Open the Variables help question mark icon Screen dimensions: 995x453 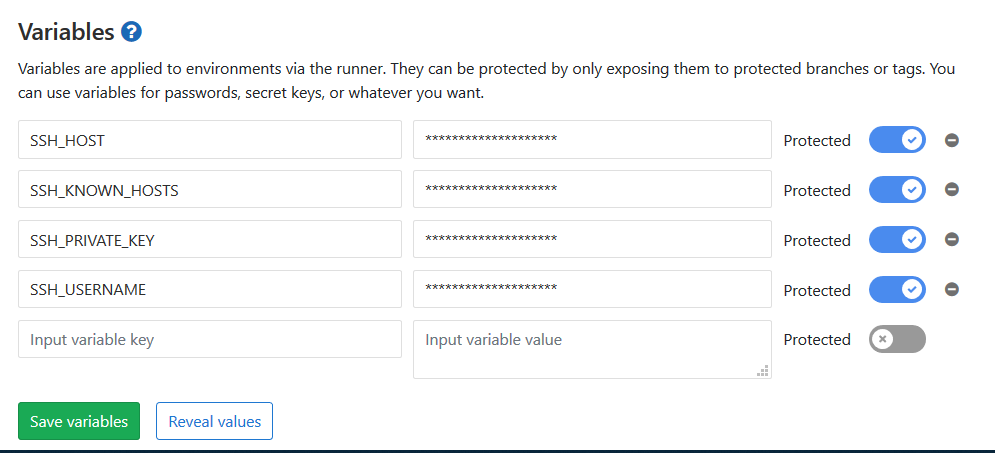coord(131,31)
